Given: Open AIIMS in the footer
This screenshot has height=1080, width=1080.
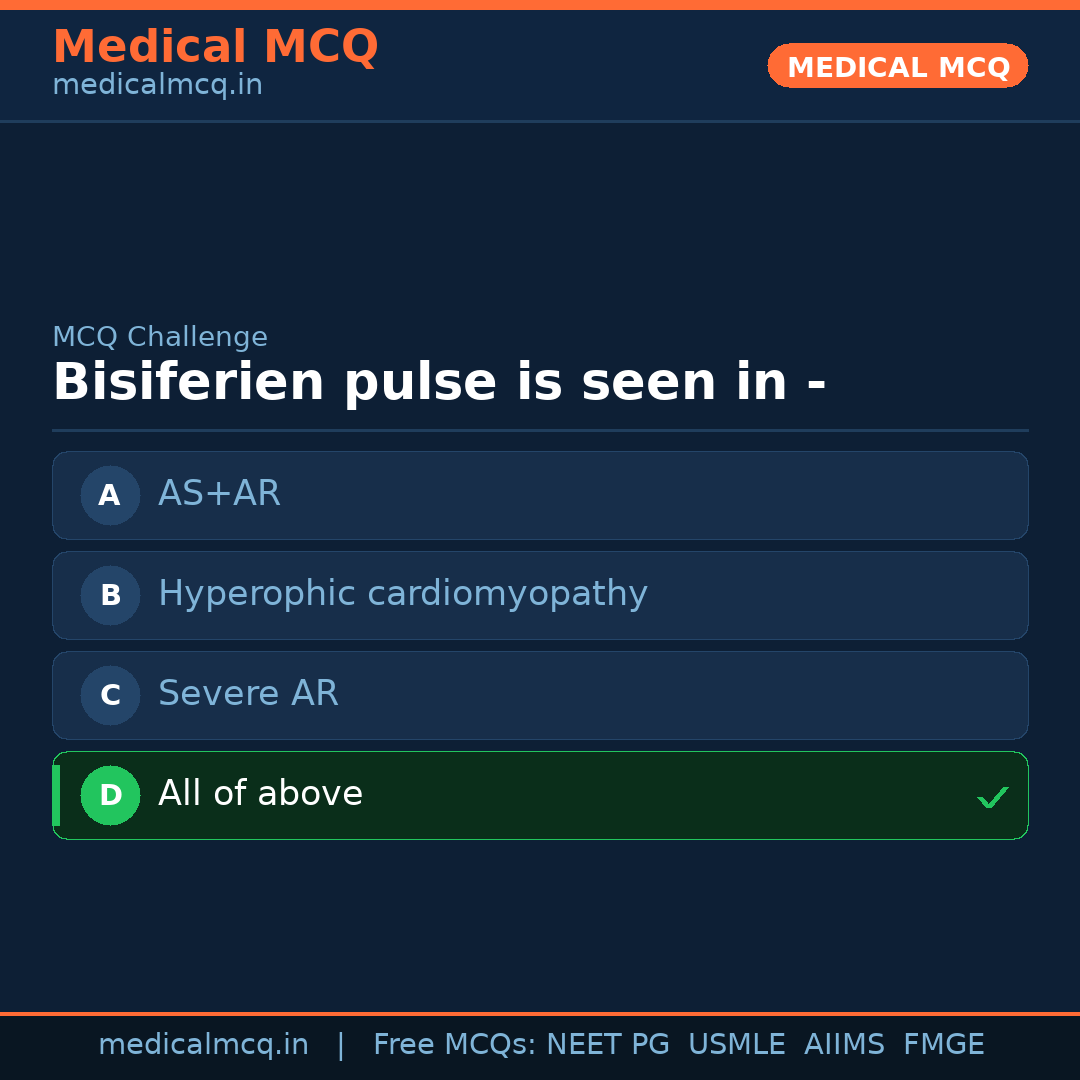Looking at the screenshot, I should point(844,1045).
